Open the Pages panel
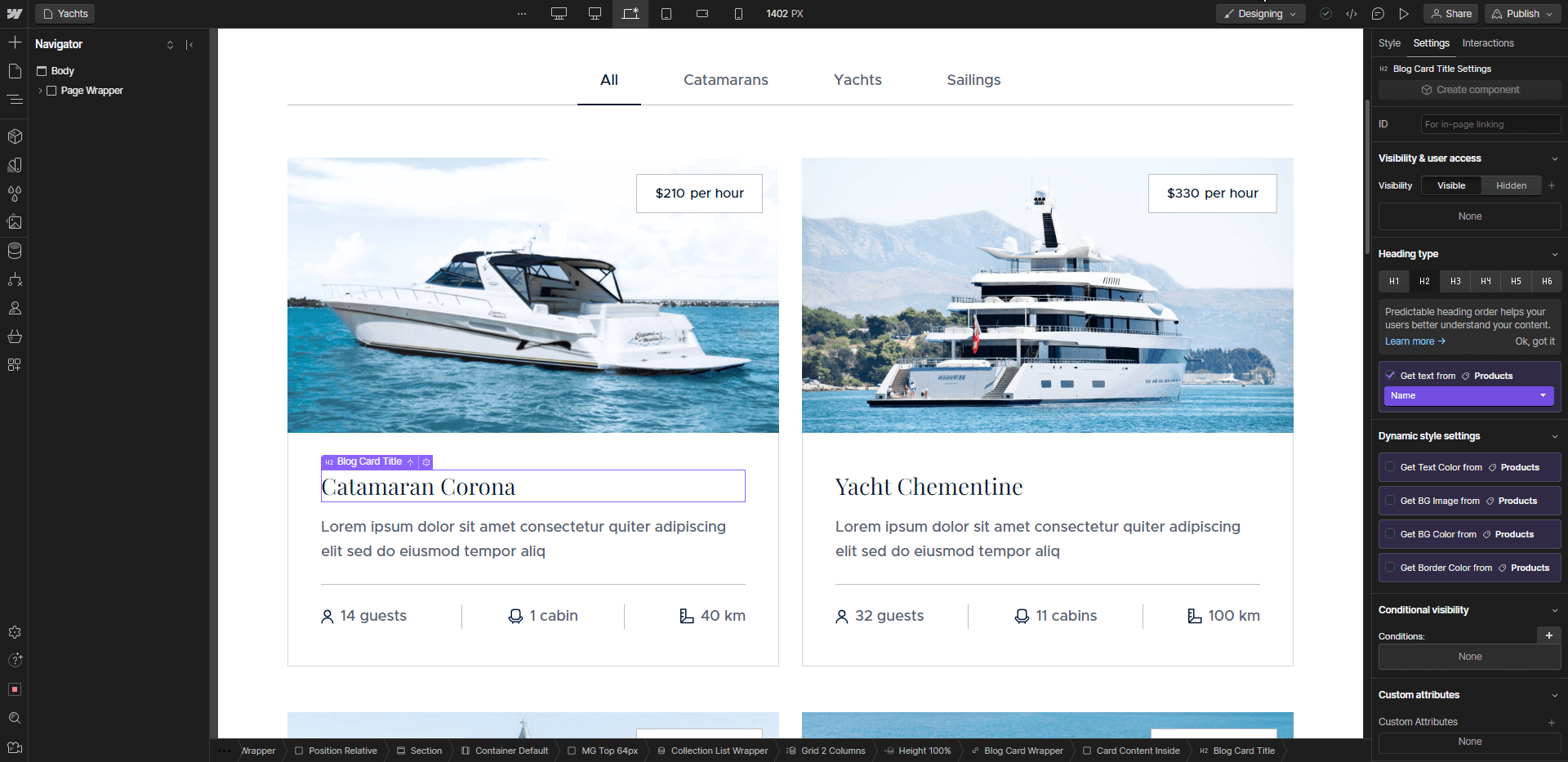This screenshot has width=1568, height=762. [15, 71]
